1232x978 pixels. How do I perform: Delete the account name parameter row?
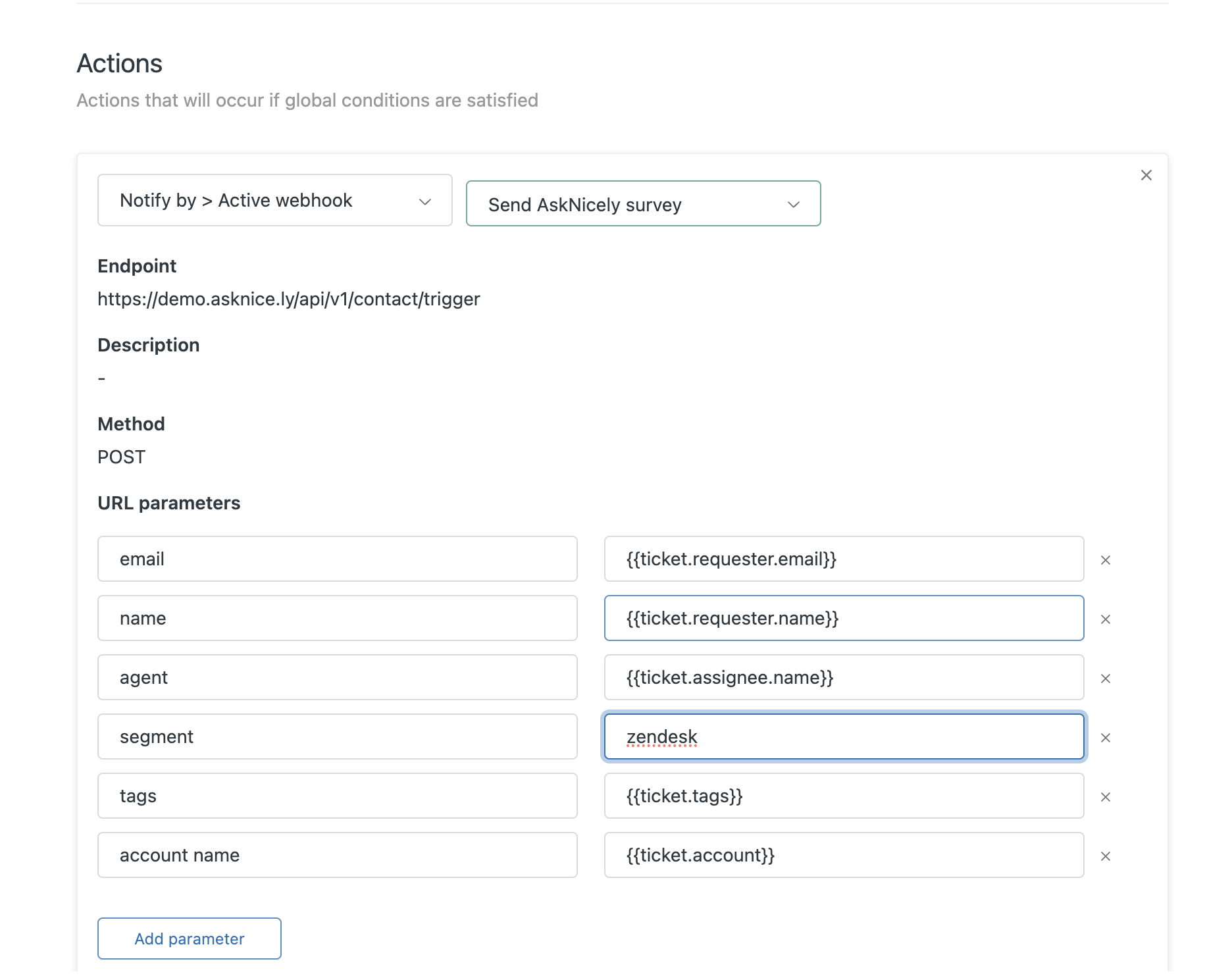1106,856
